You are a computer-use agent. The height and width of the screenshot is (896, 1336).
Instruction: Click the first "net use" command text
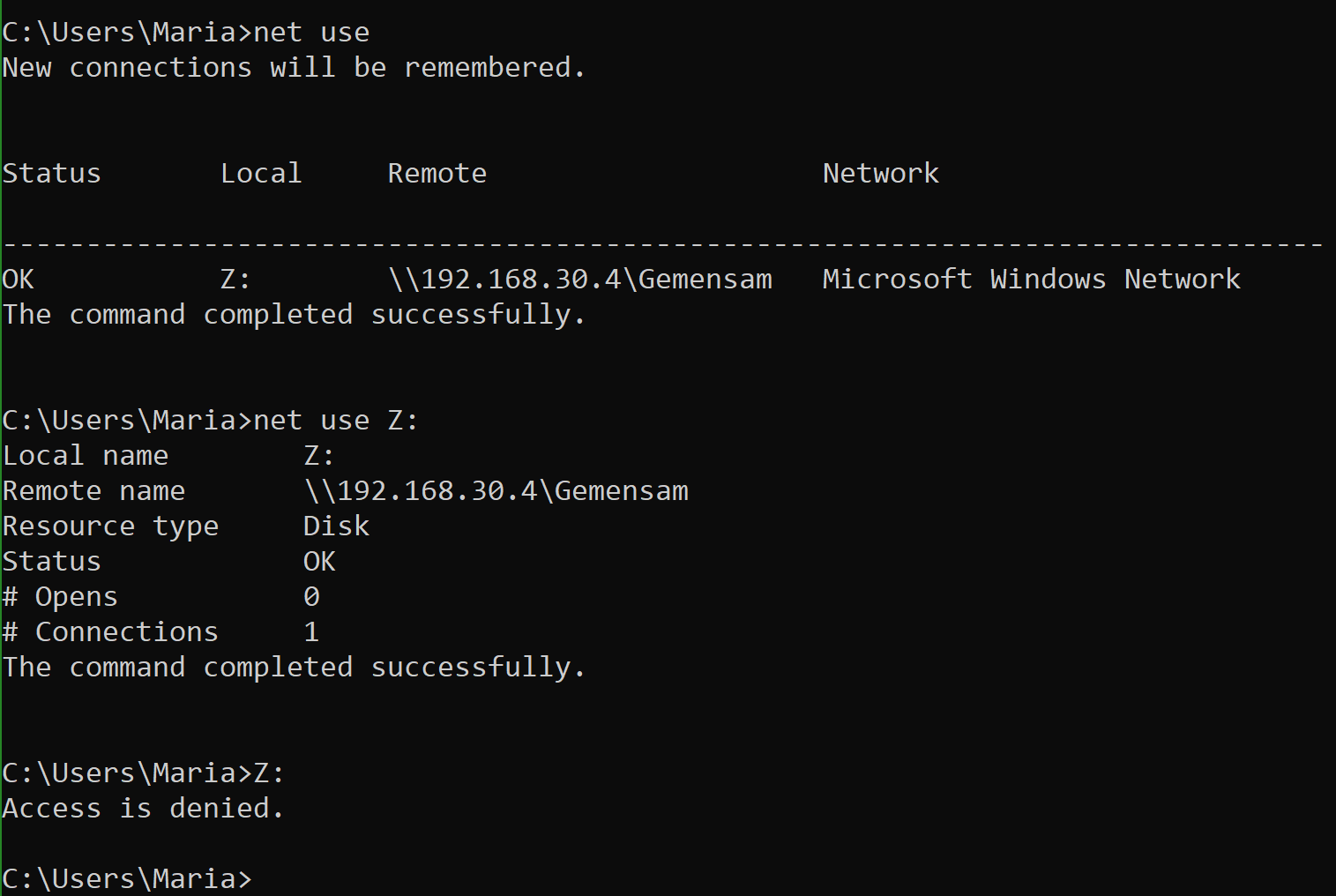311,33
